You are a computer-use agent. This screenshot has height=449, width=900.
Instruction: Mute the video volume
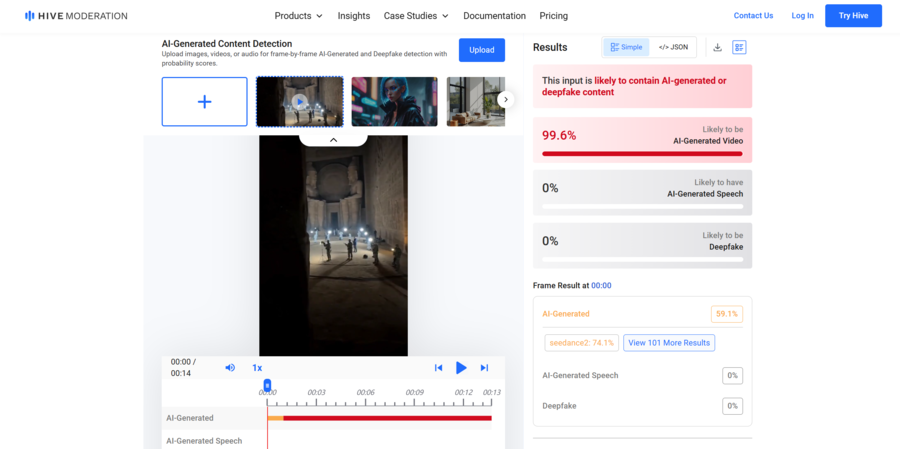click(x=230, y=367)
